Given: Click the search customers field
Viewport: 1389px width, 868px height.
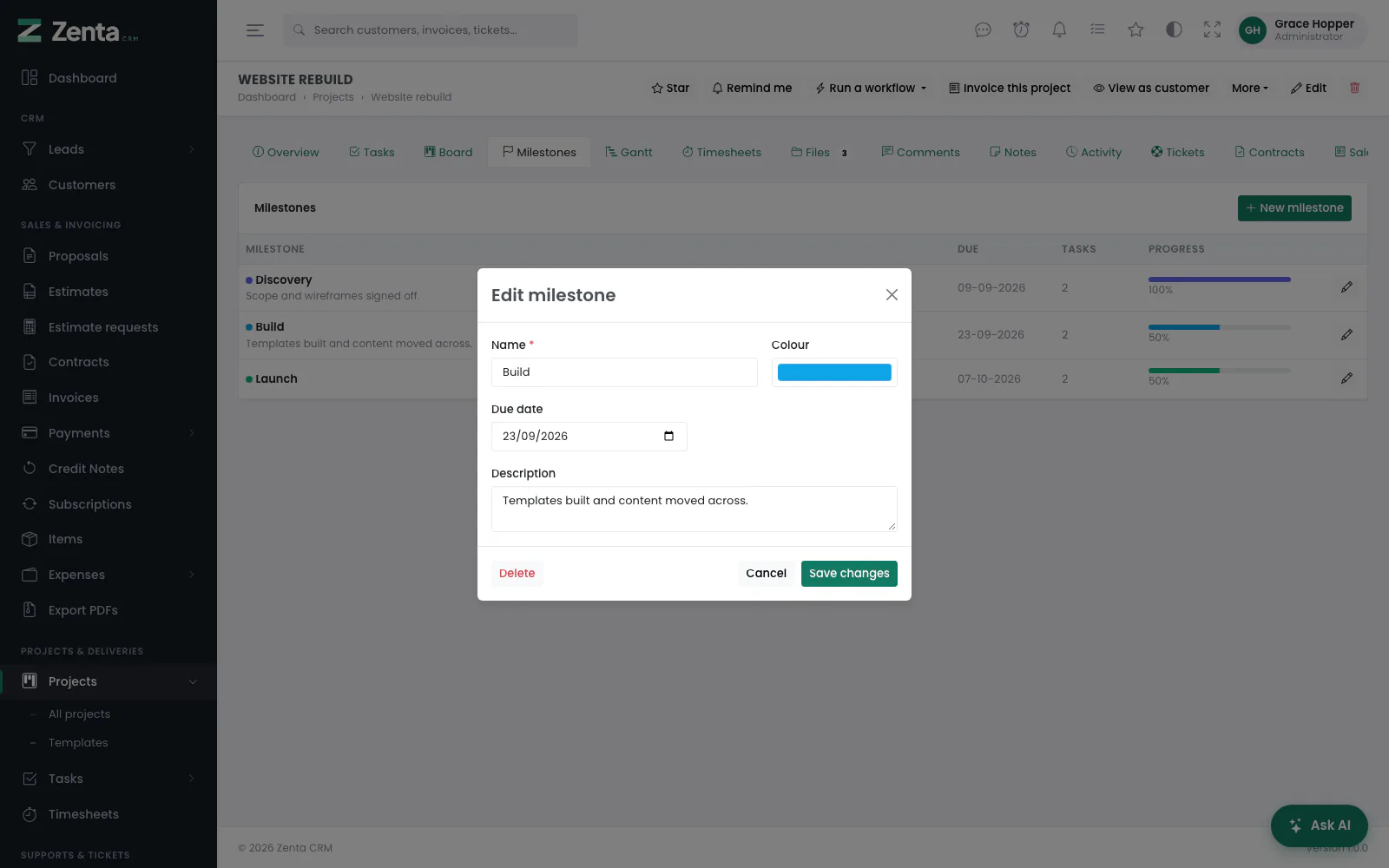Looking at the screenshot, I should (430, 30).
